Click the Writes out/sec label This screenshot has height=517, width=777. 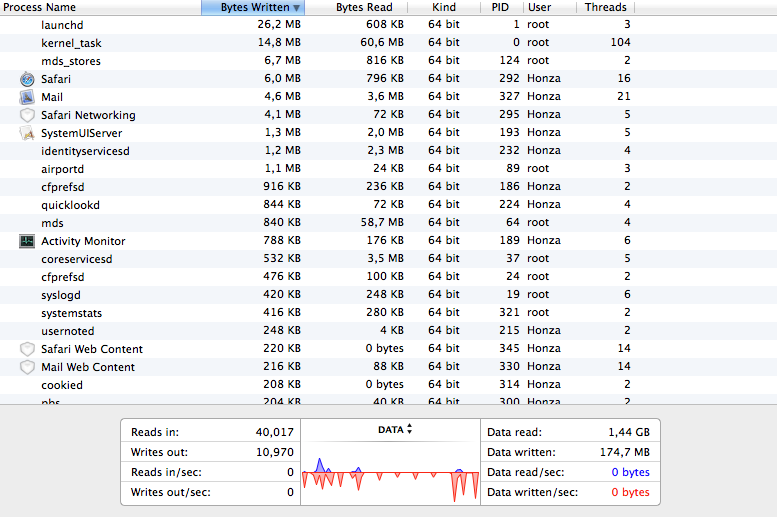(x=170, y=492)
